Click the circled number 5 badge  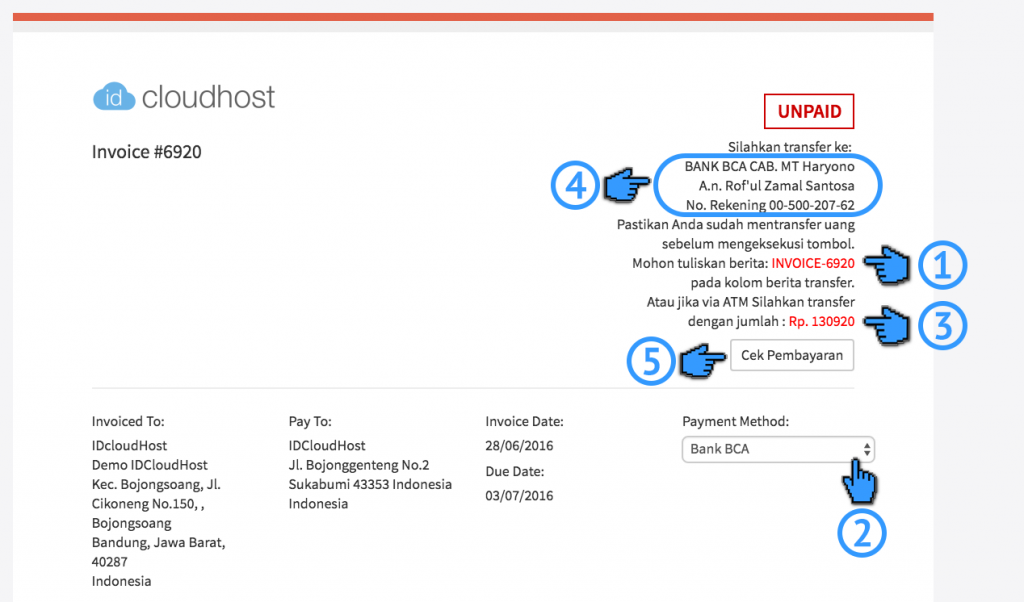click(650, 361)
